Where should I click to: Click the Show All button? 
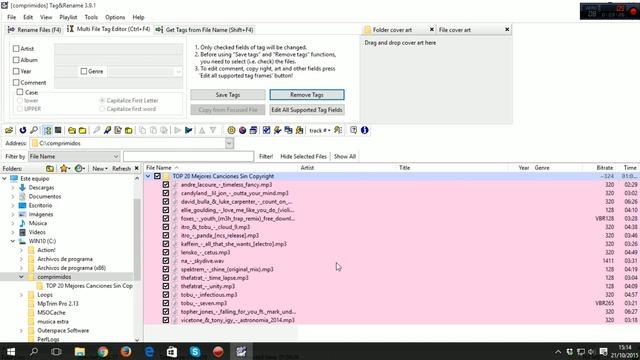point(345,156)
